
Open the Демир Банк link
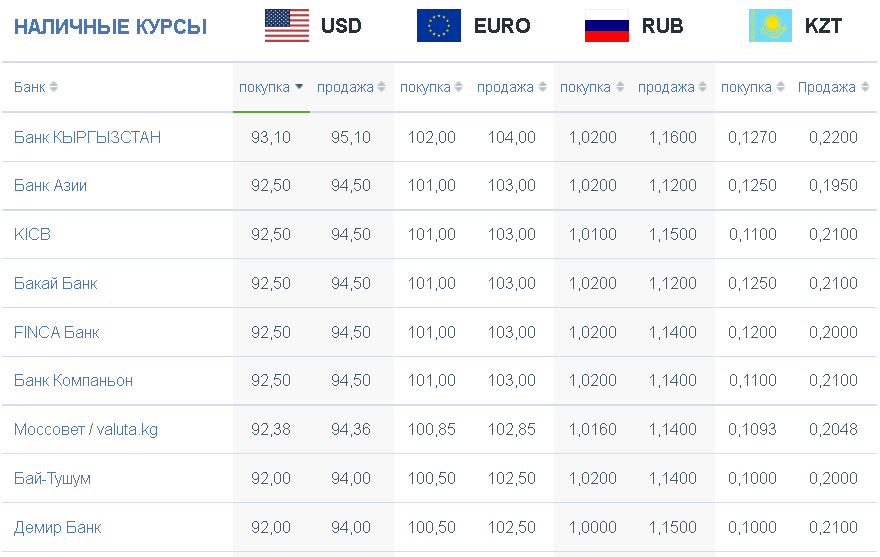point(58,528)
